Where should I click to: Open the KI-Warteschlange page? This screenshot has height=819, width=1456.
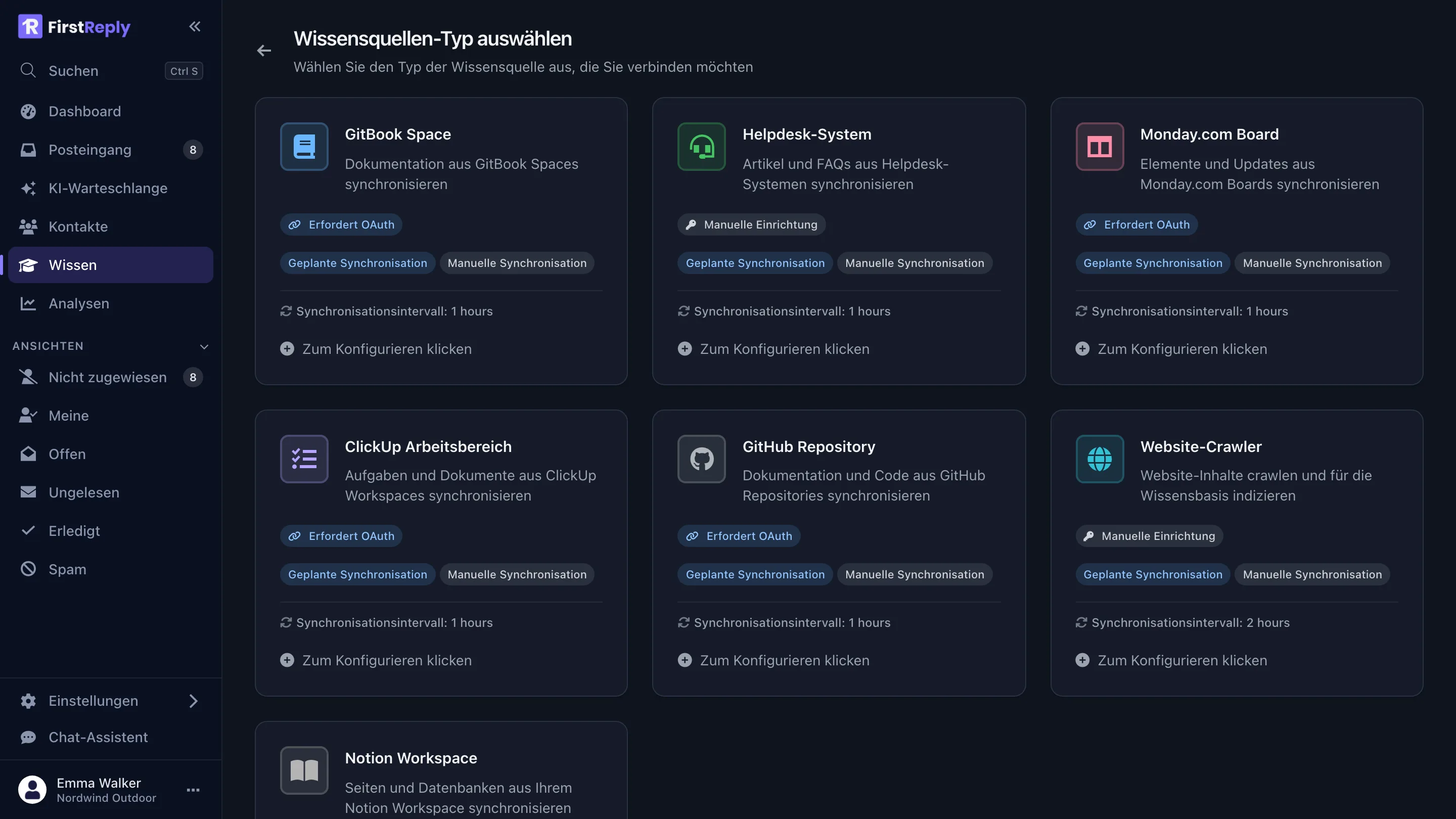tap(111, 188)
